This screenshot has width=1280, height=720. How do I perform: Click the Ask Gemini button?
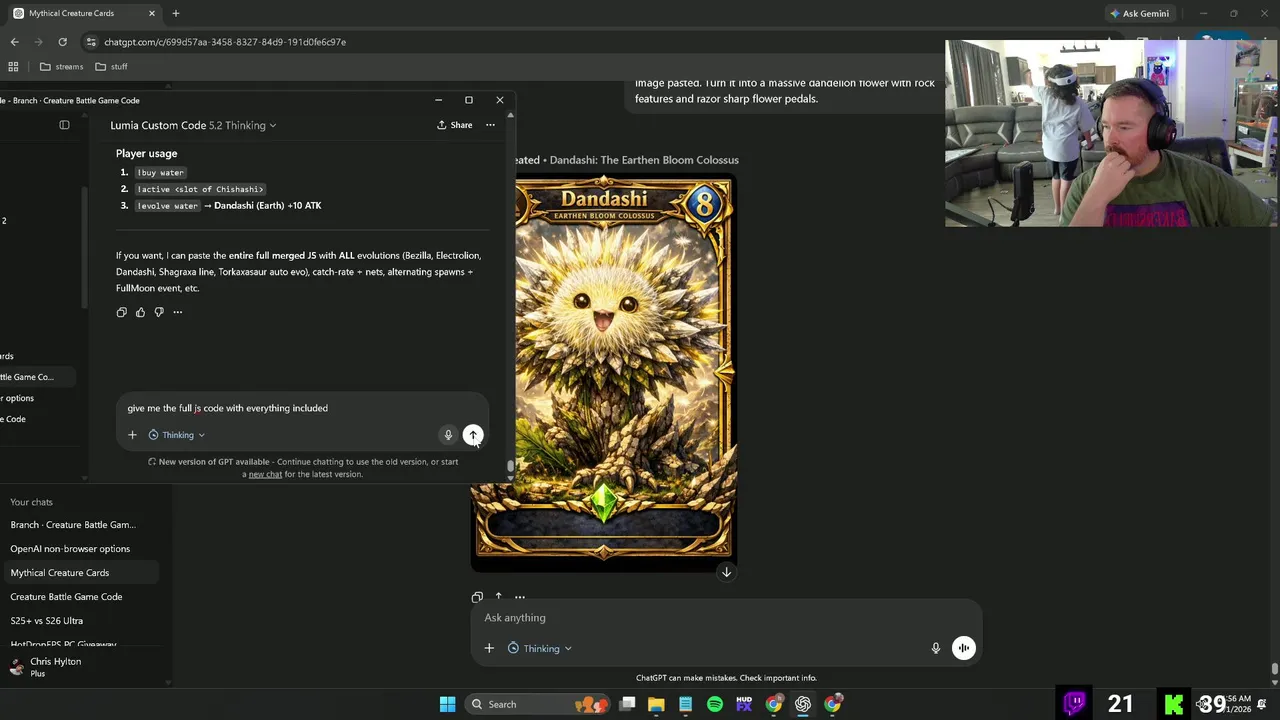pyautogui.click(x=1139, y=14)
